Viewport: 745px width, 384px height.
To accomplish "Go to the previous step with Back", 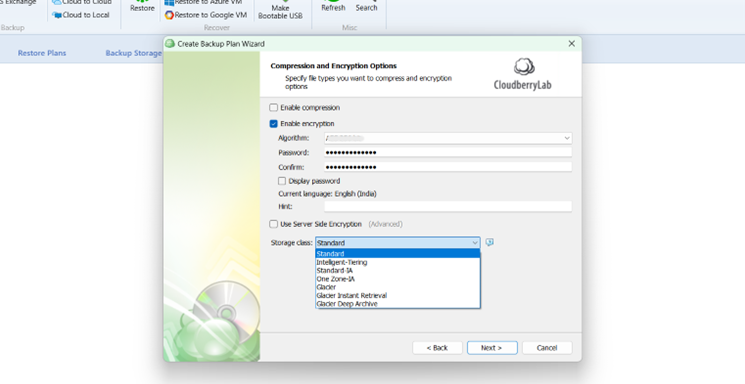I will tap(437, 348).
